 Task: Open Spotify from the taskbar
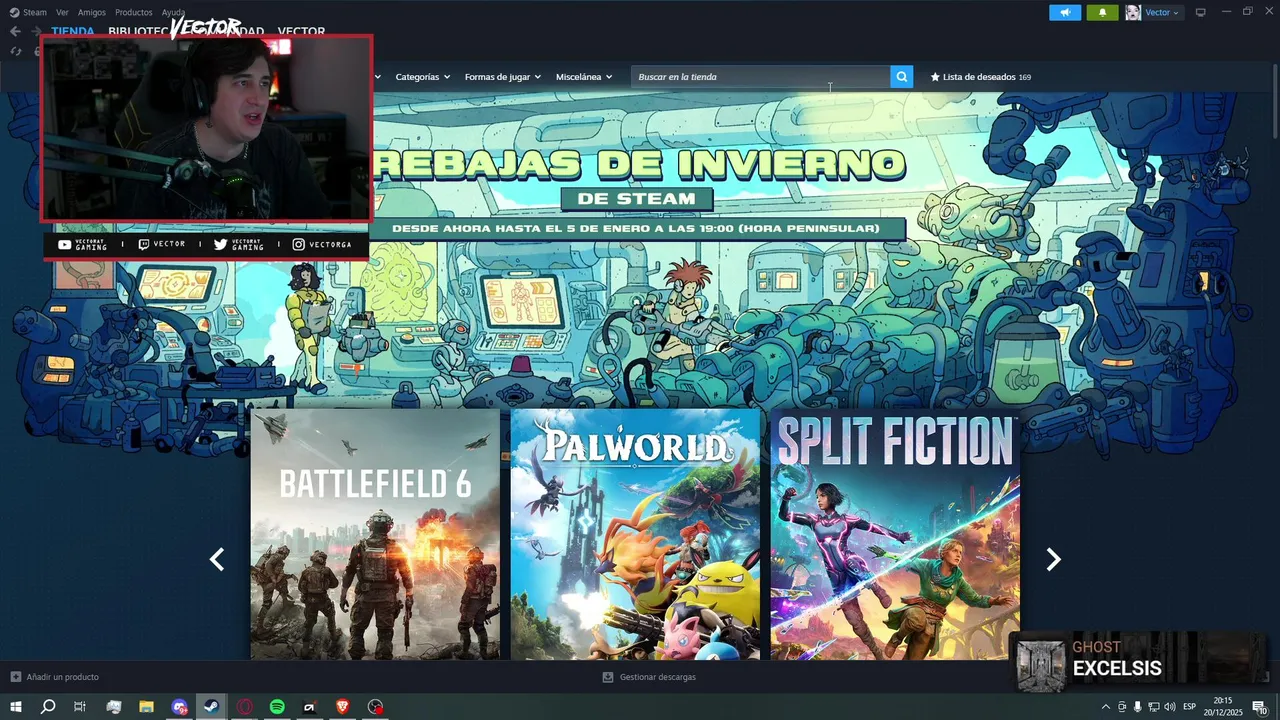point(277,707)
